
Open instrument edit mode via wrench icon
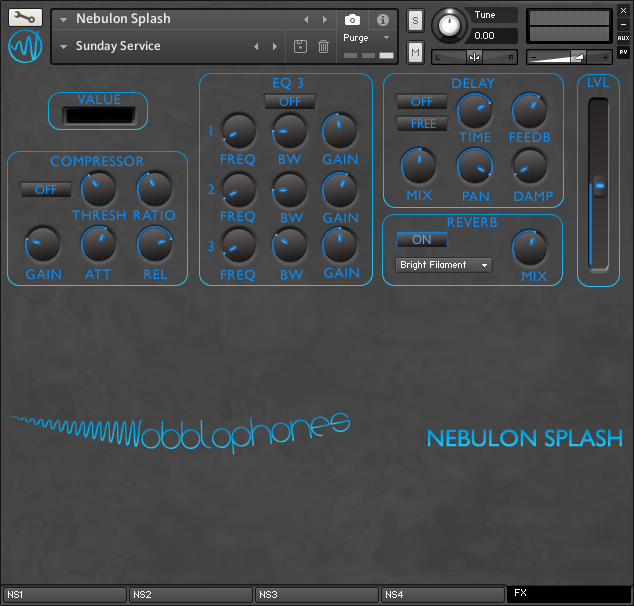(x=25, y=17)
